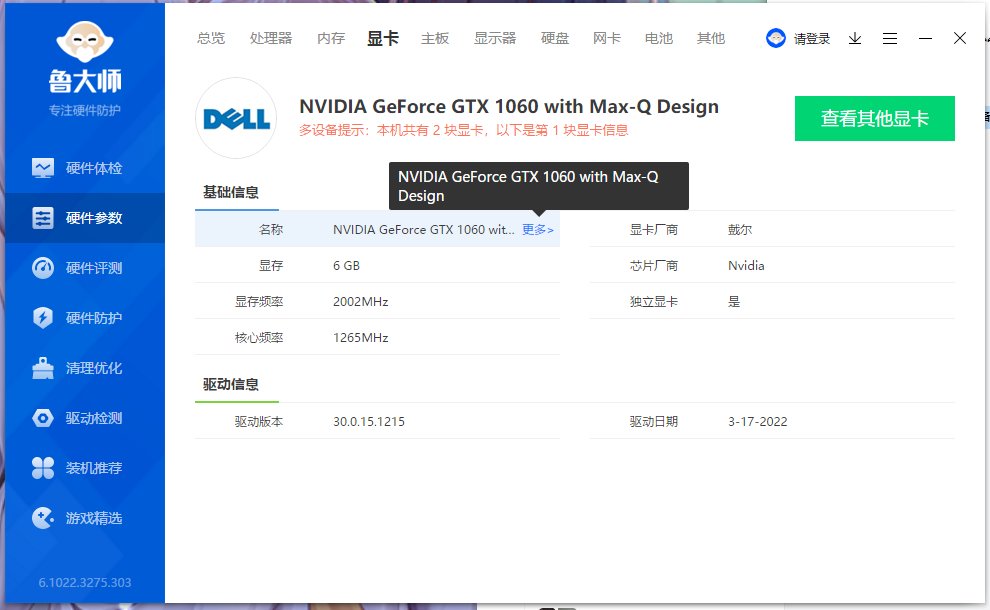Open 清理优化 broom icon
The width and height of the screenshot is (990, 610).
pos(43,368)
